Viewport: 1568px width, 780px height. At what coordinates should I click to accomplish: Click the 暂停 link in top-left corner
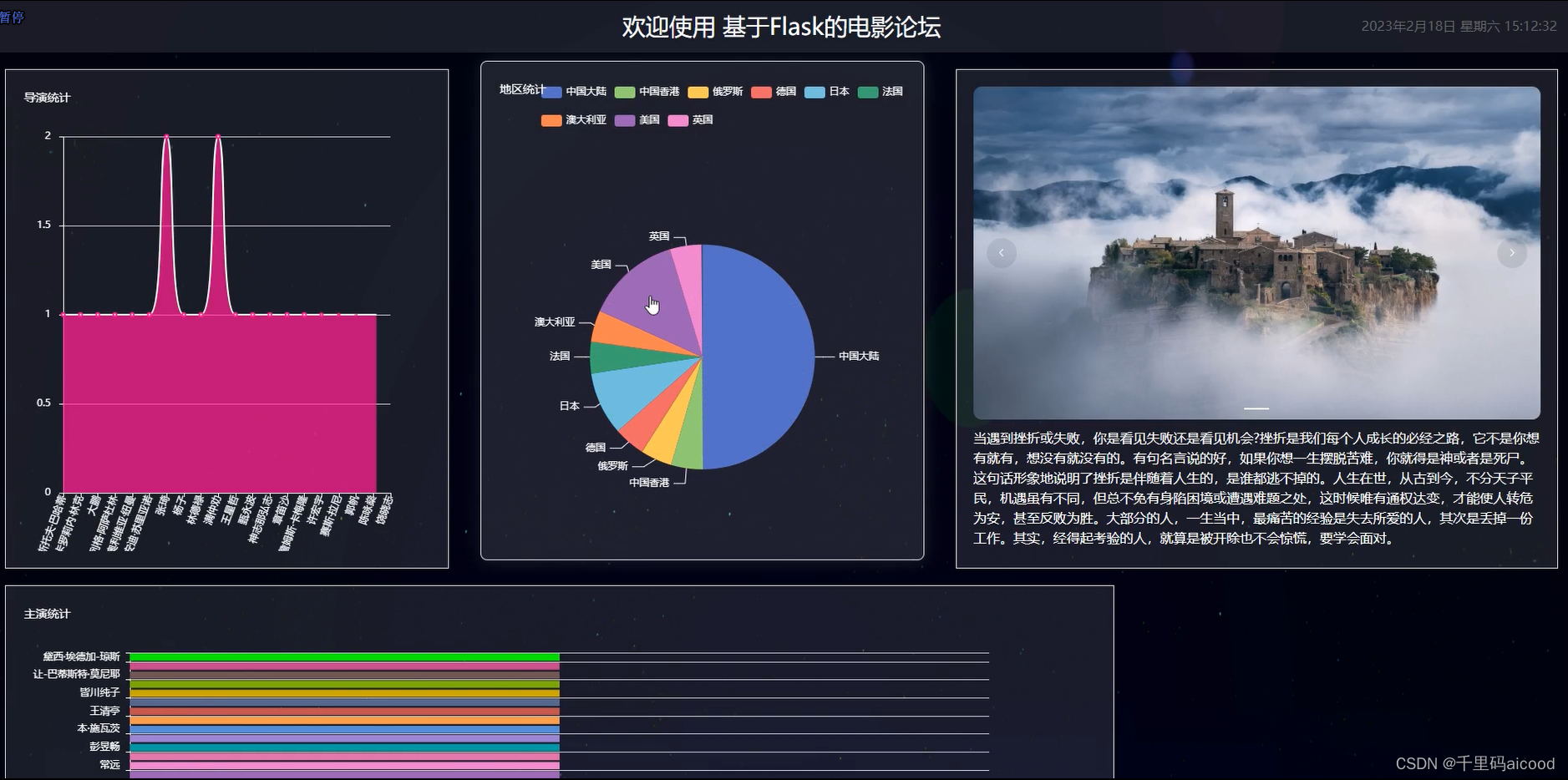(12, 18)
